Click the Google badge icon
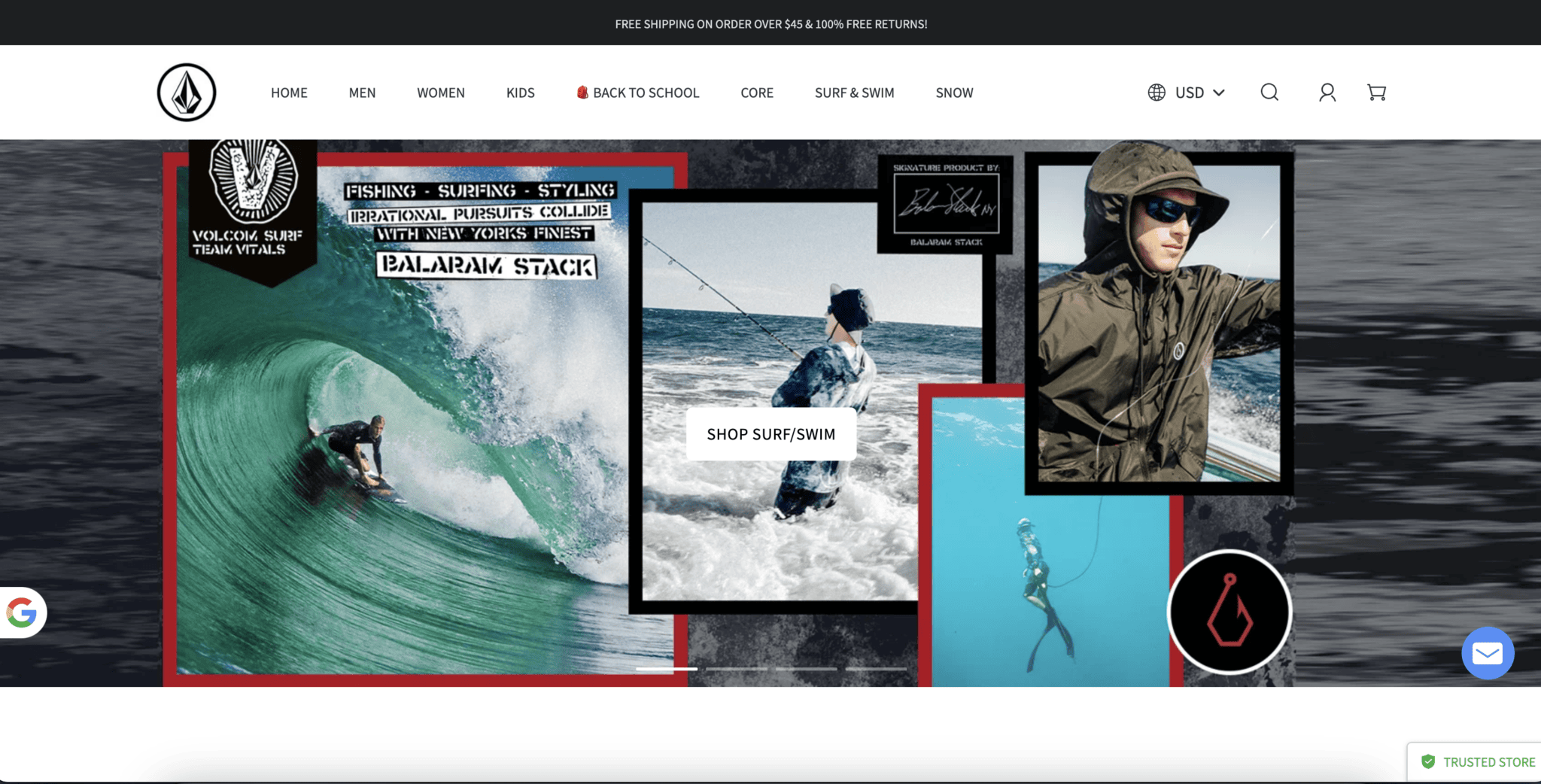This screenshot has height=784, width=1541. point(22,612)
